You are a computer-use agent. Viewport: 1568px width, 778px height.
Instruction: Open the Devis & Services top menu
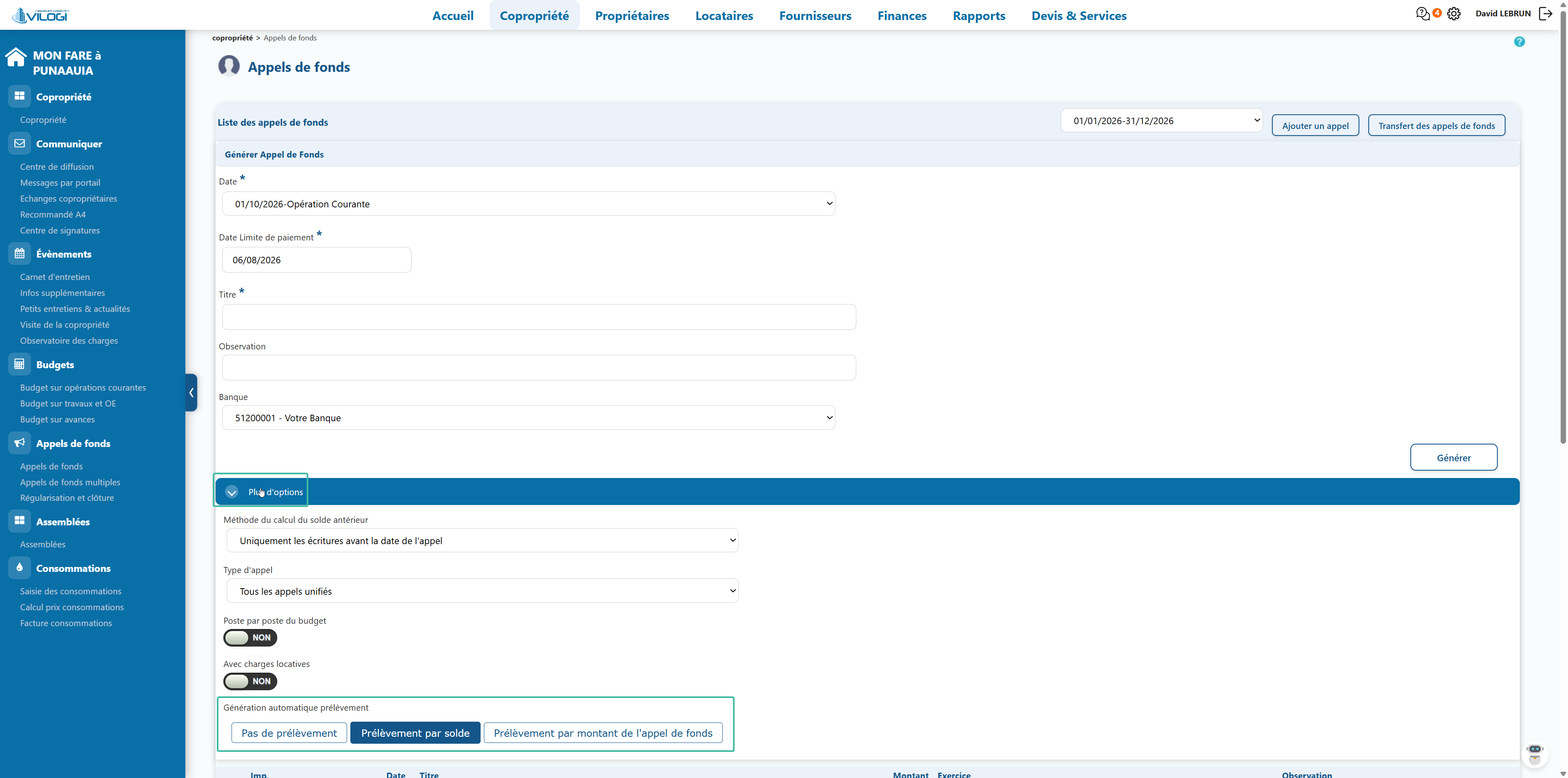click(x=1078, y=16)
